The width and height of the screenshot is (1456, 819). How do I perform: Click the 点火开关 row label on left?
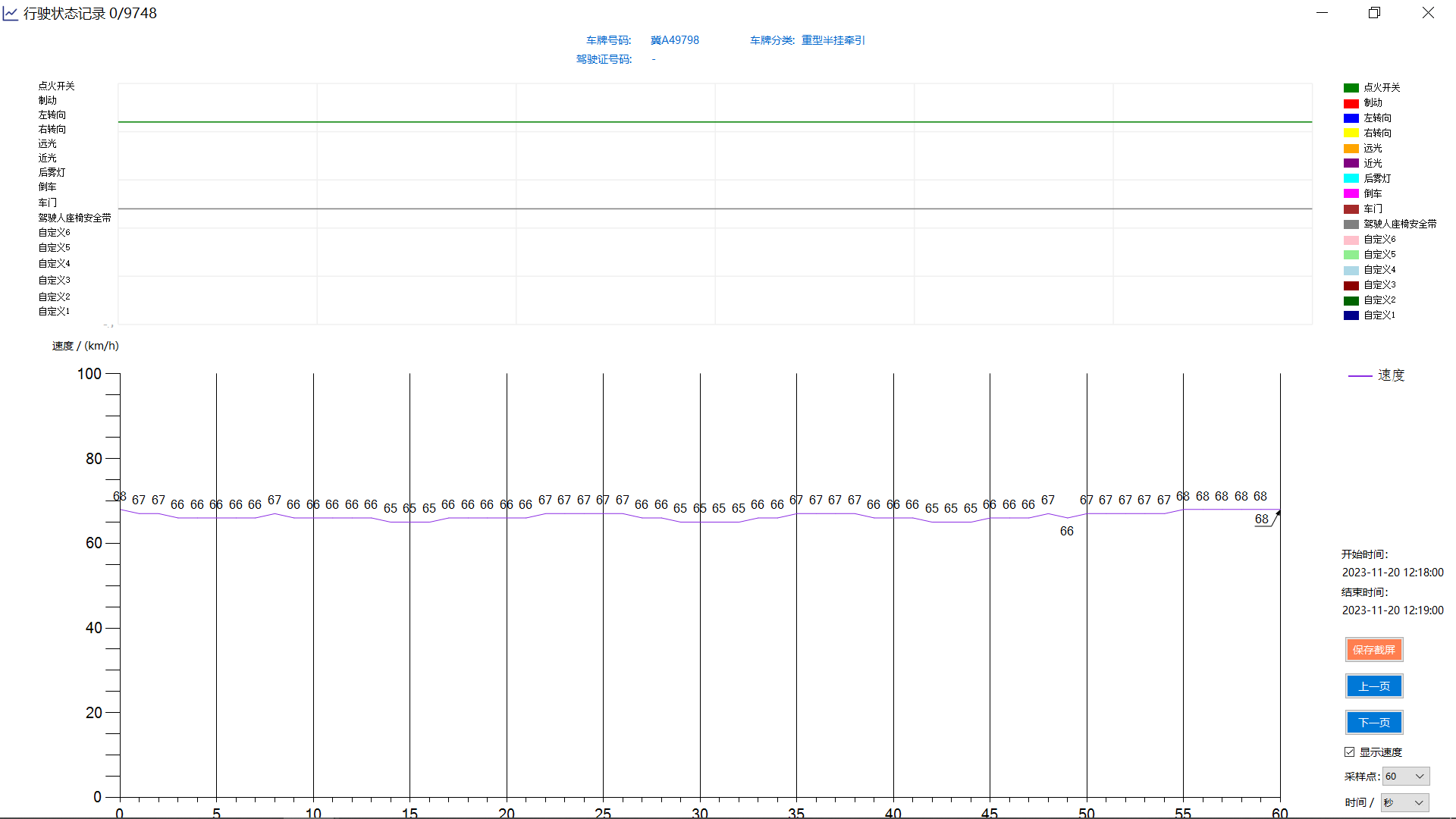click(x=57, y=86)
